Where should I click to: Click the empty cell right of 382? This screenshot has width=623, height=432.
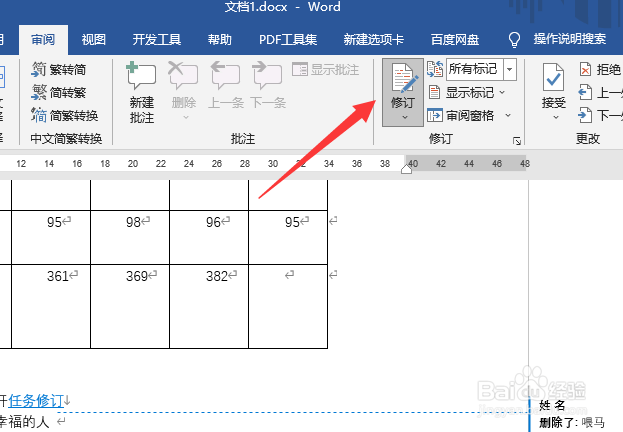(x=288, y=306)
